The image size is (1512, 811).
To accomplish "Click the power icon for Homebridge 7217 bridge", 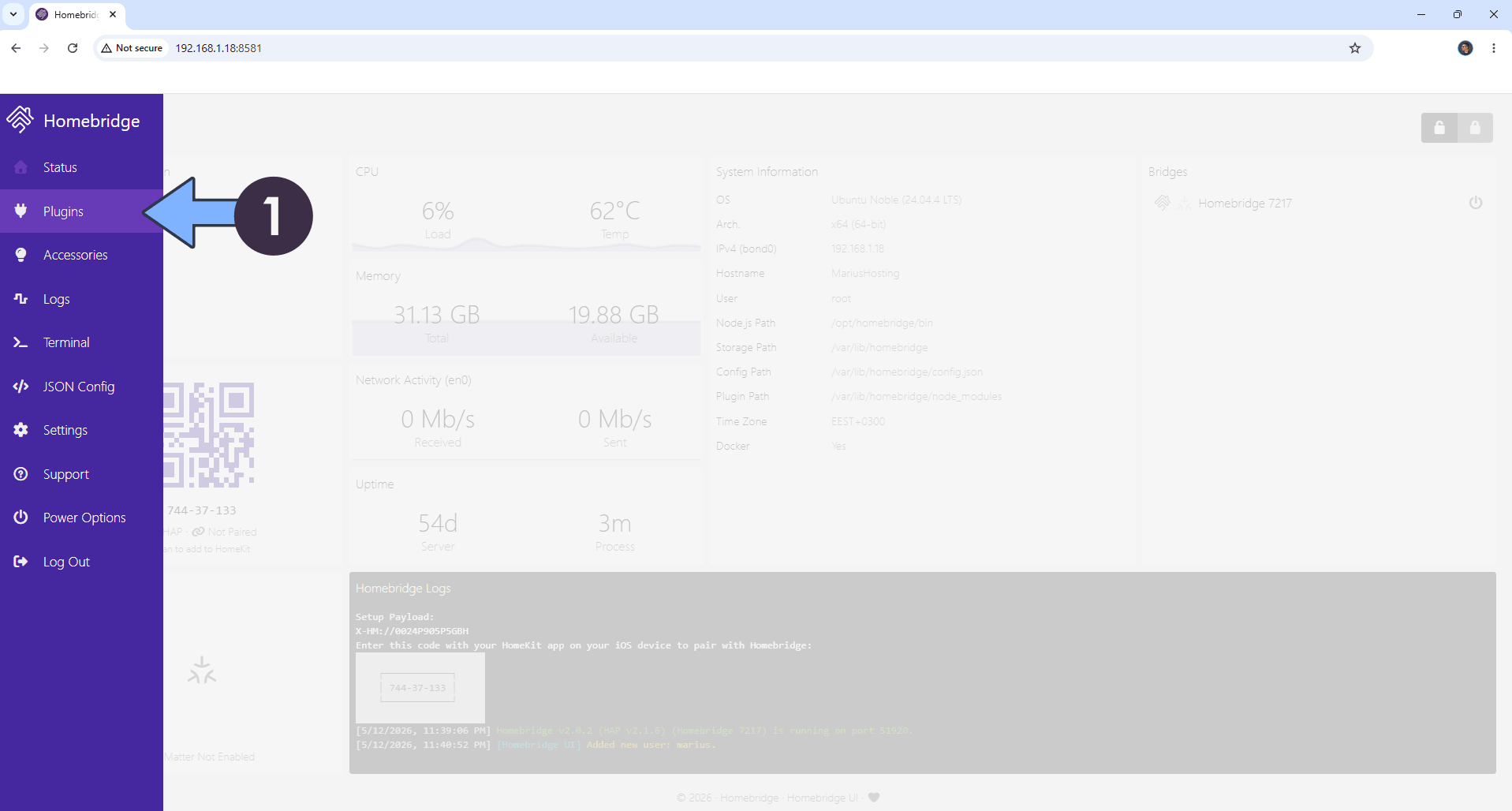I will (1476, 203).
